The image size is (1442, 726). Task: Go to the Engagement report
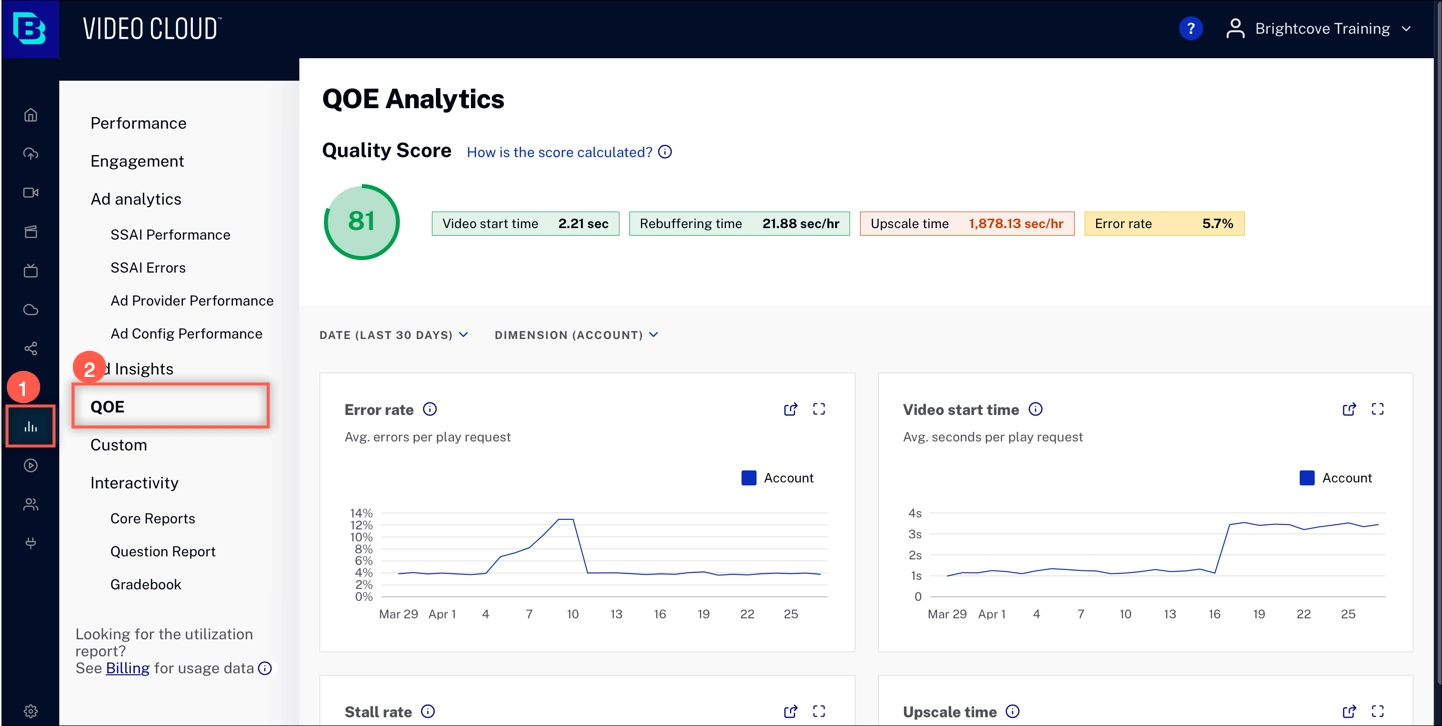tap(137, 161)
